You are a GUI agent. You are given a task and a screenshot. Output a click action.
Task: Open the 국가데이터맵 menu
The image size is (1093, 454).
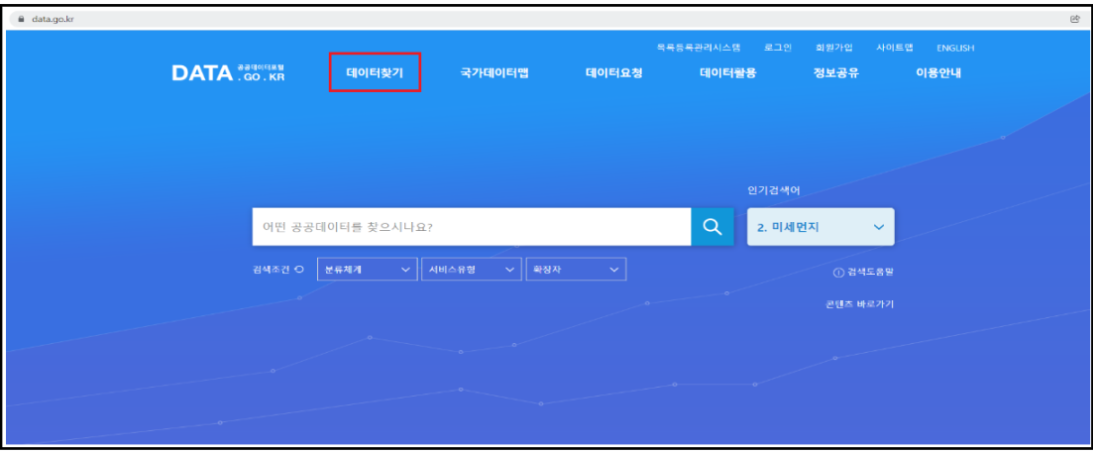tap(494, 73)
